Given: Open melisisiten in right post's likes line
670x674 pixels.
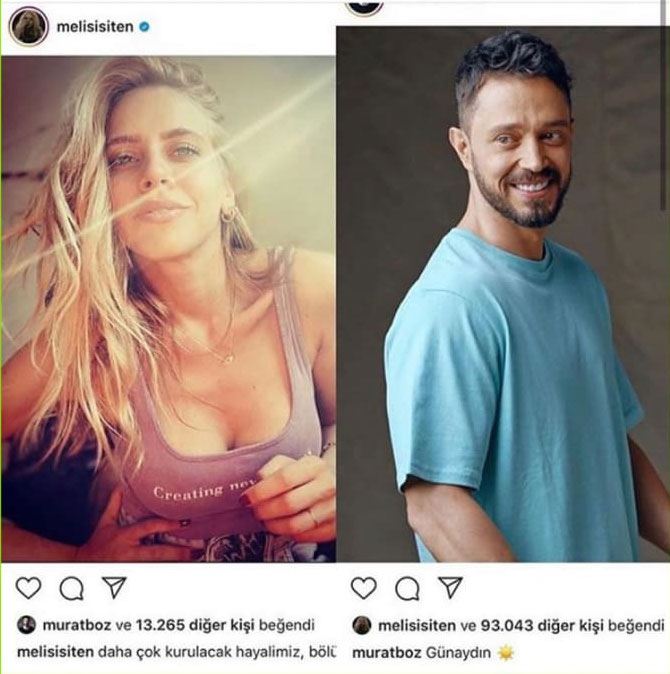Looking at the screenshot, I should click(x=416, y=625).
